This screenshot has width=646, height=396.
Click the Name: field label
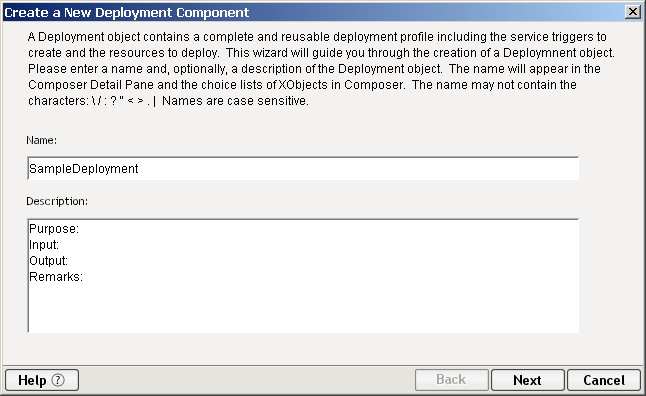tap(42, 140)
